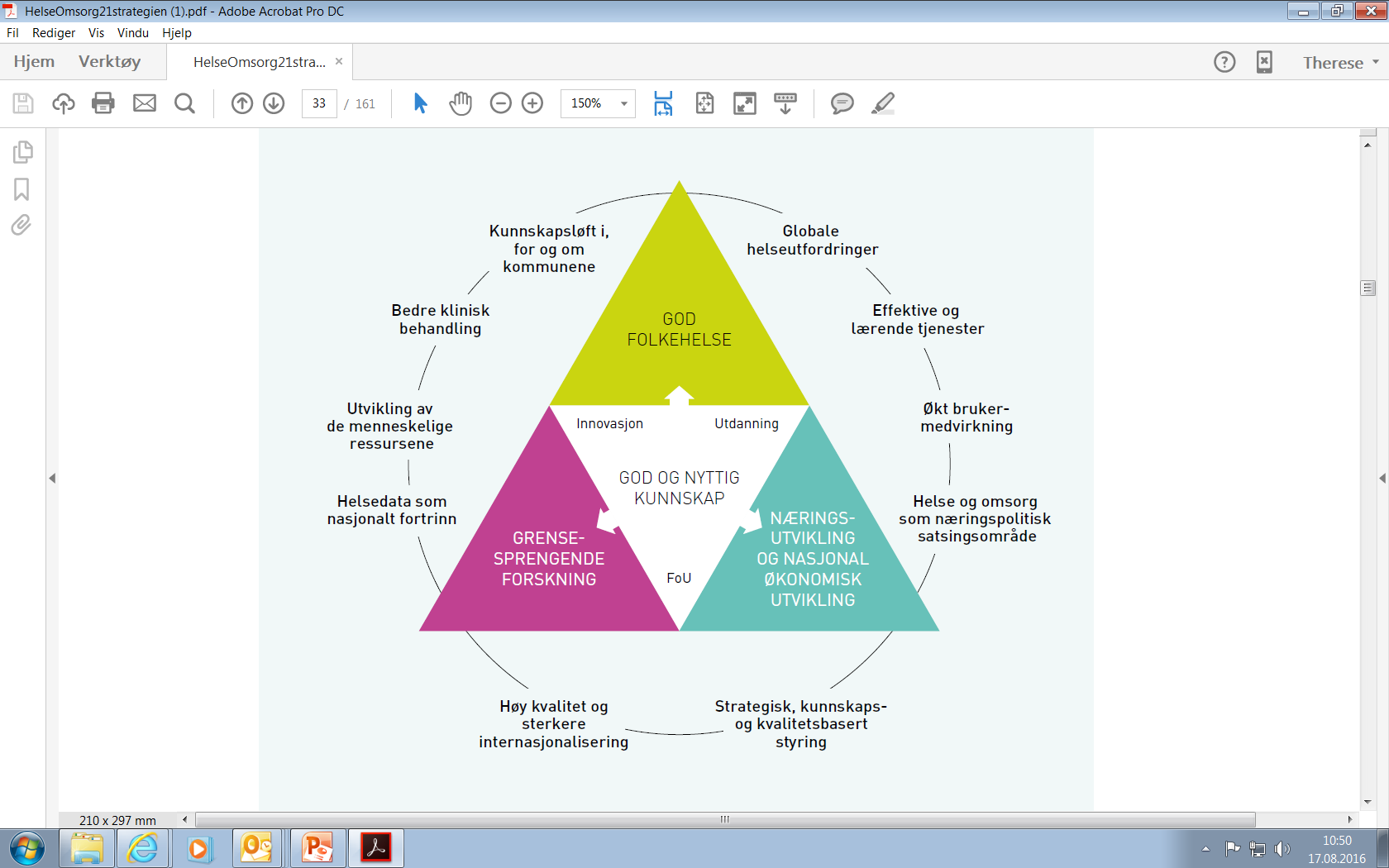Print the document with printer icon
This screenshot has width=1389, height=868.
pos(103,103)
